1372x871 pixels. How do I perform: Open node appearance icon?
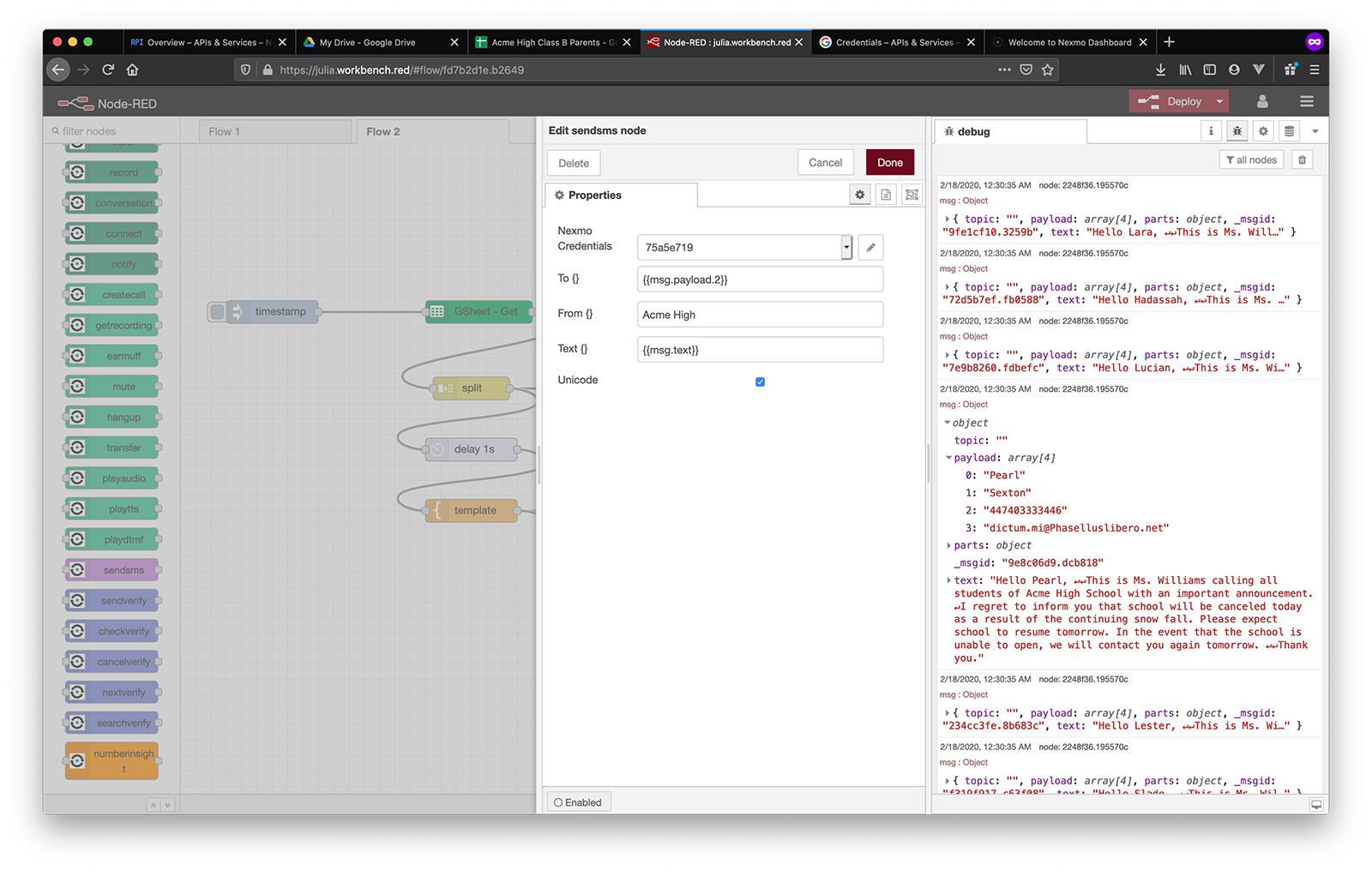912,195
